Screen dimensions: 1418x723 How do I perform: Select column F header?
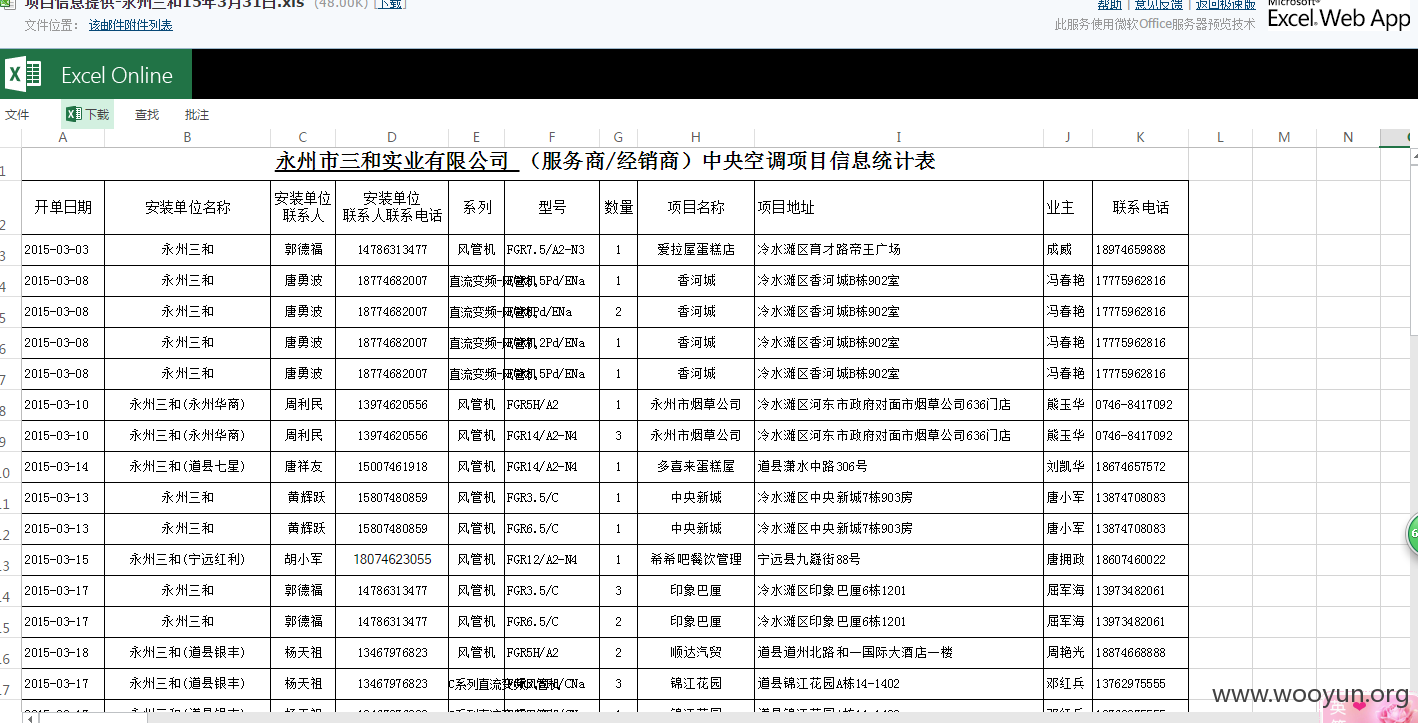pos(552,137)
